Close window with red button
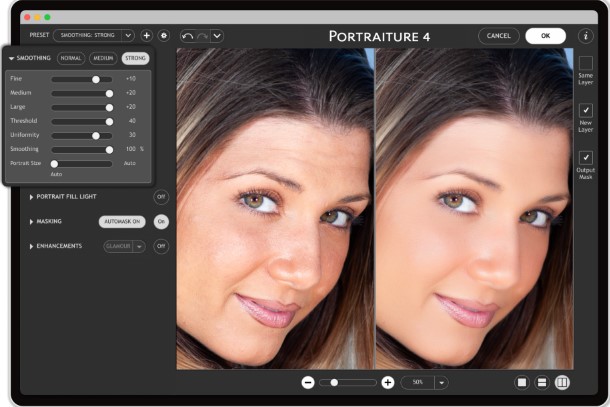The image size is (610, 407). tap(27, 17)
